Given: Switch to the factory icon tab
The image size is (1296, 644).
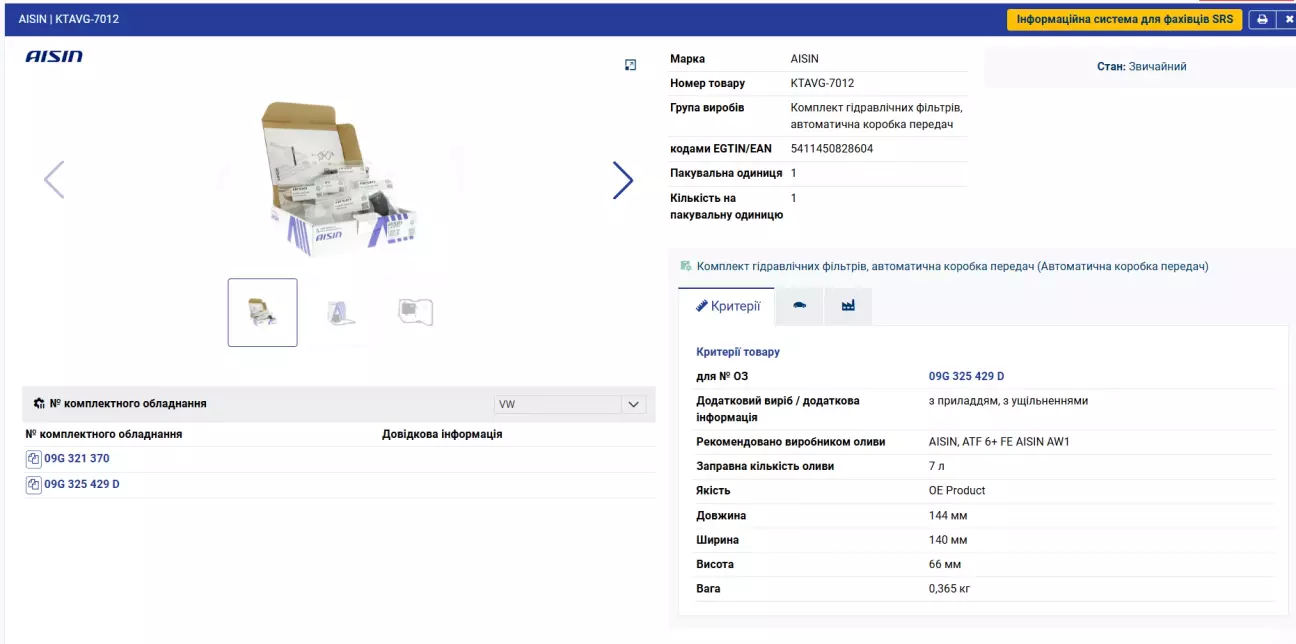Looking at the screenshot, I should pos(848,306).
